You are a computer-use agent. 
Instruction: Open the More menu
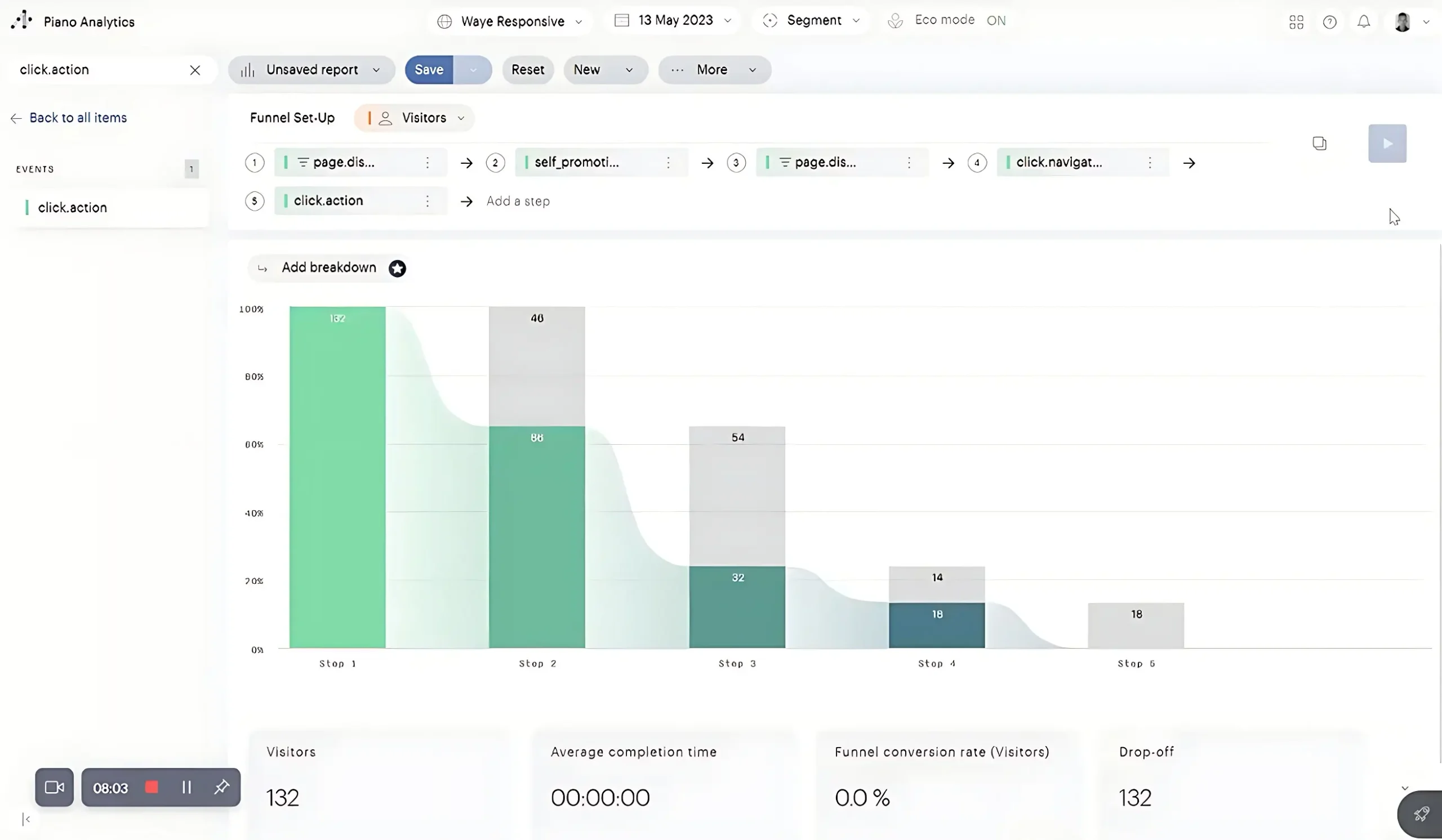point(714,70)
